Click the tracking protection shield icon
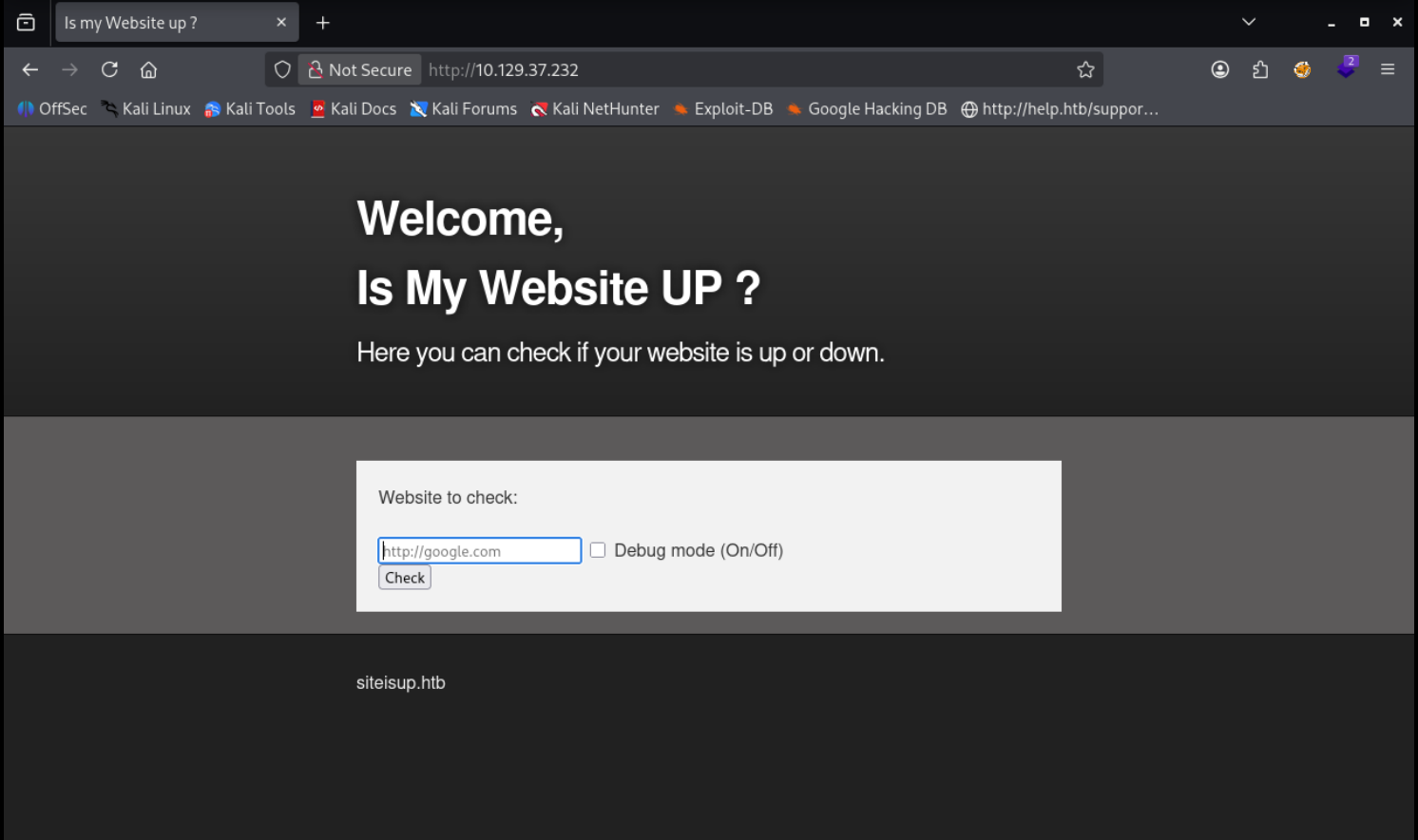 [282, 69]
